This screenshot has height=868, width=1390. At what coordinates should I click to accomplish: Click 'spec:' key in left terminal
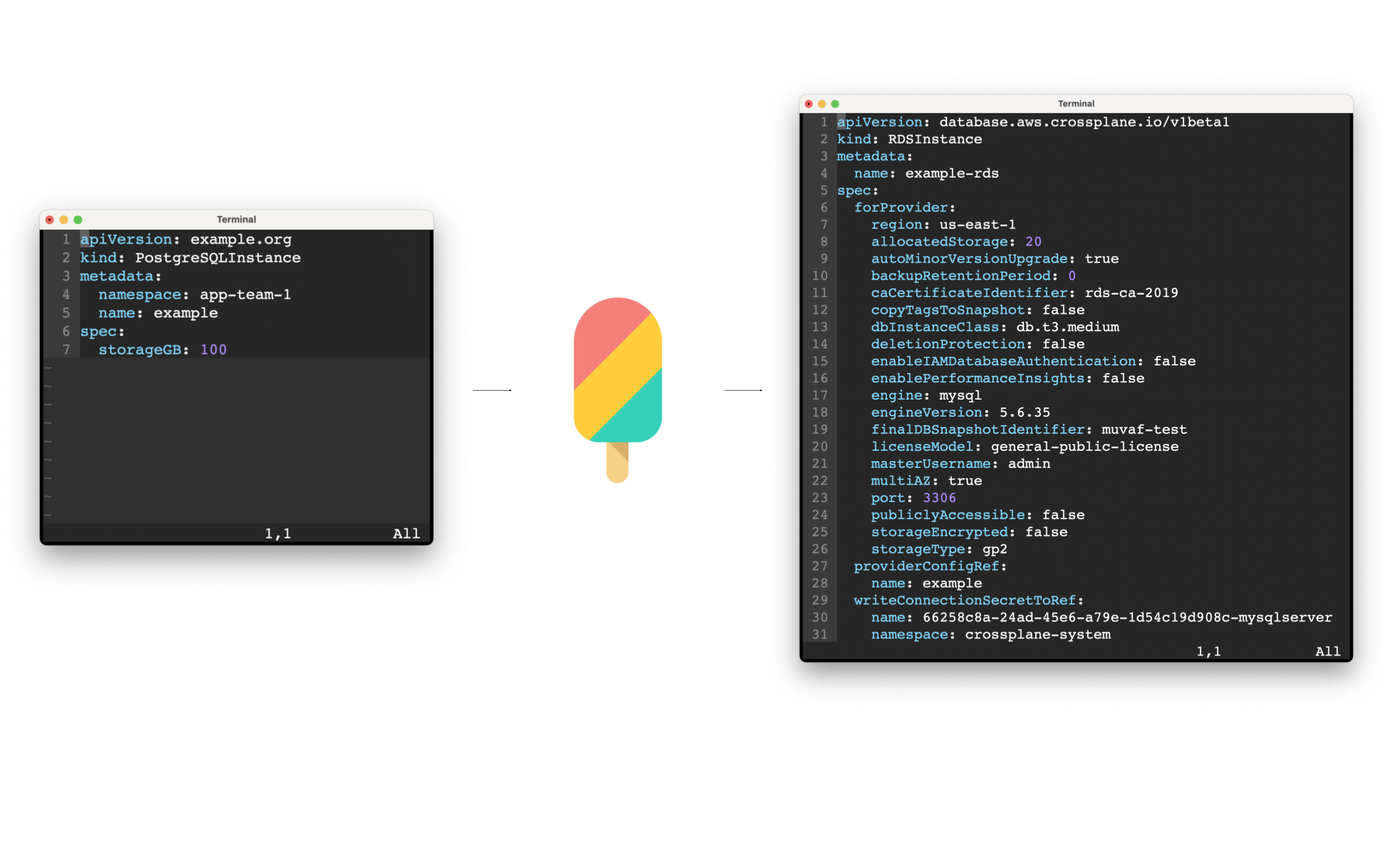tap(102, 331)
